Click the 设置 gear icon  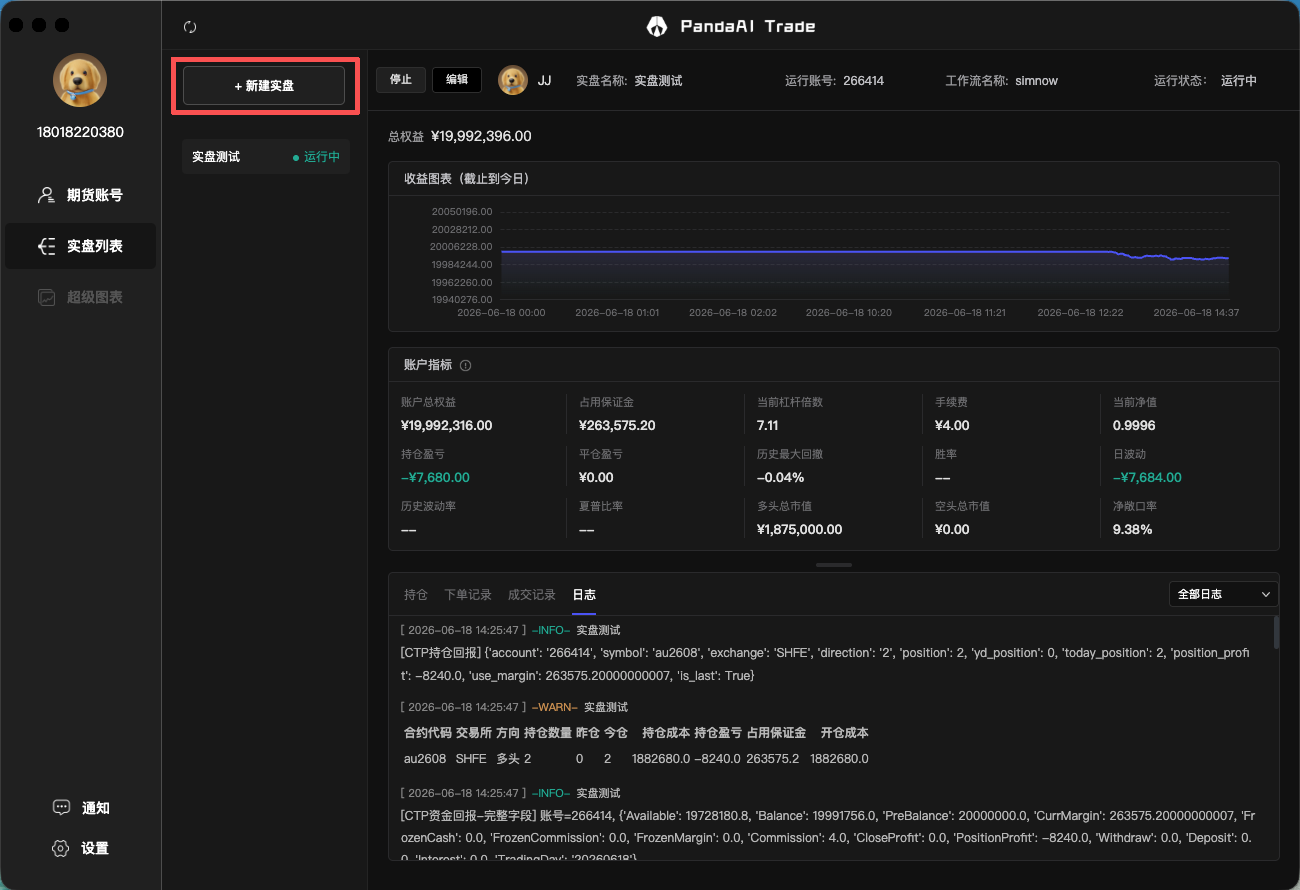pos(61,848)
